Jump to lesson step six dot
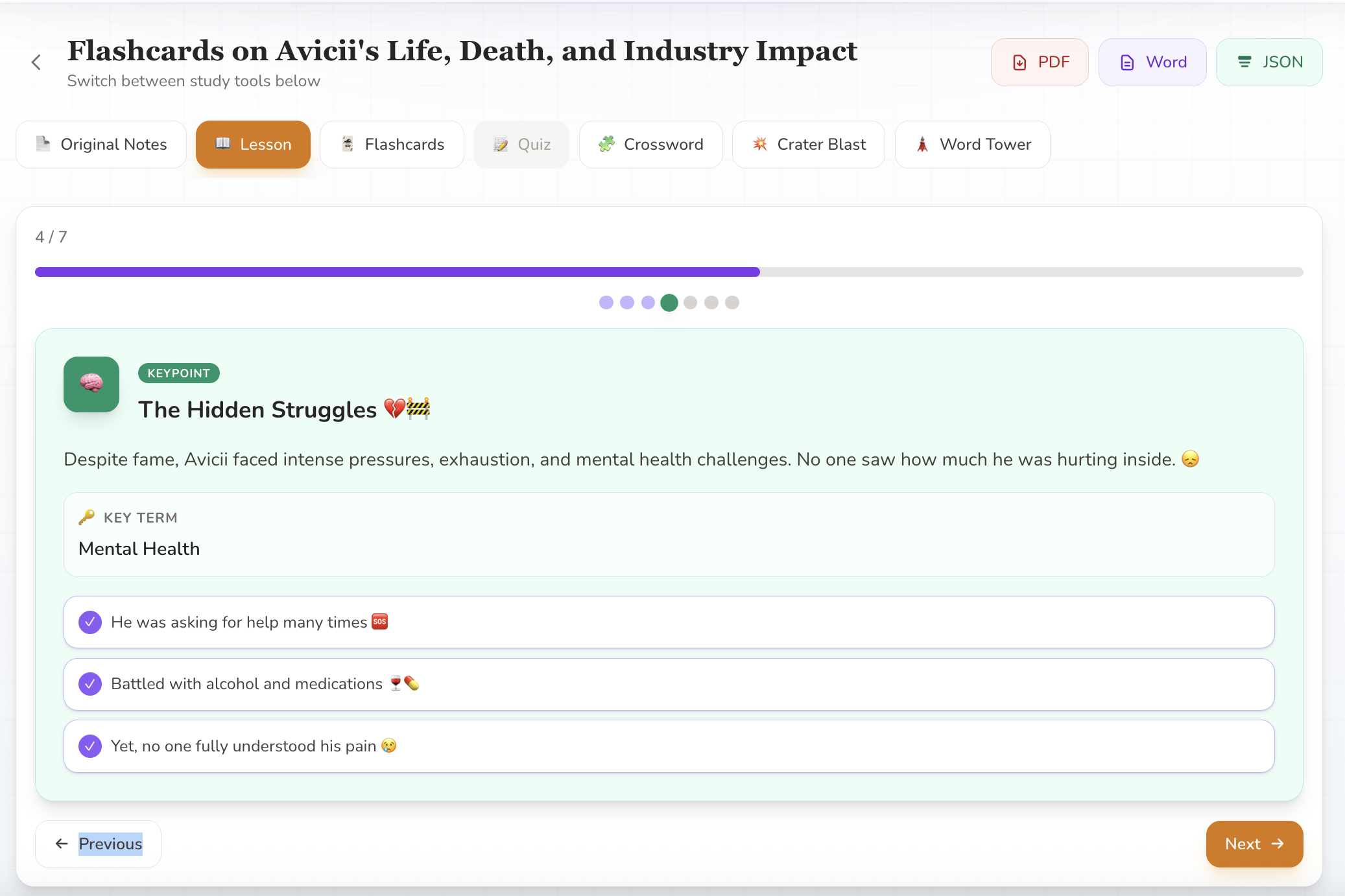The width and height of the screenshot is (1345, 896). coord(711,303)
